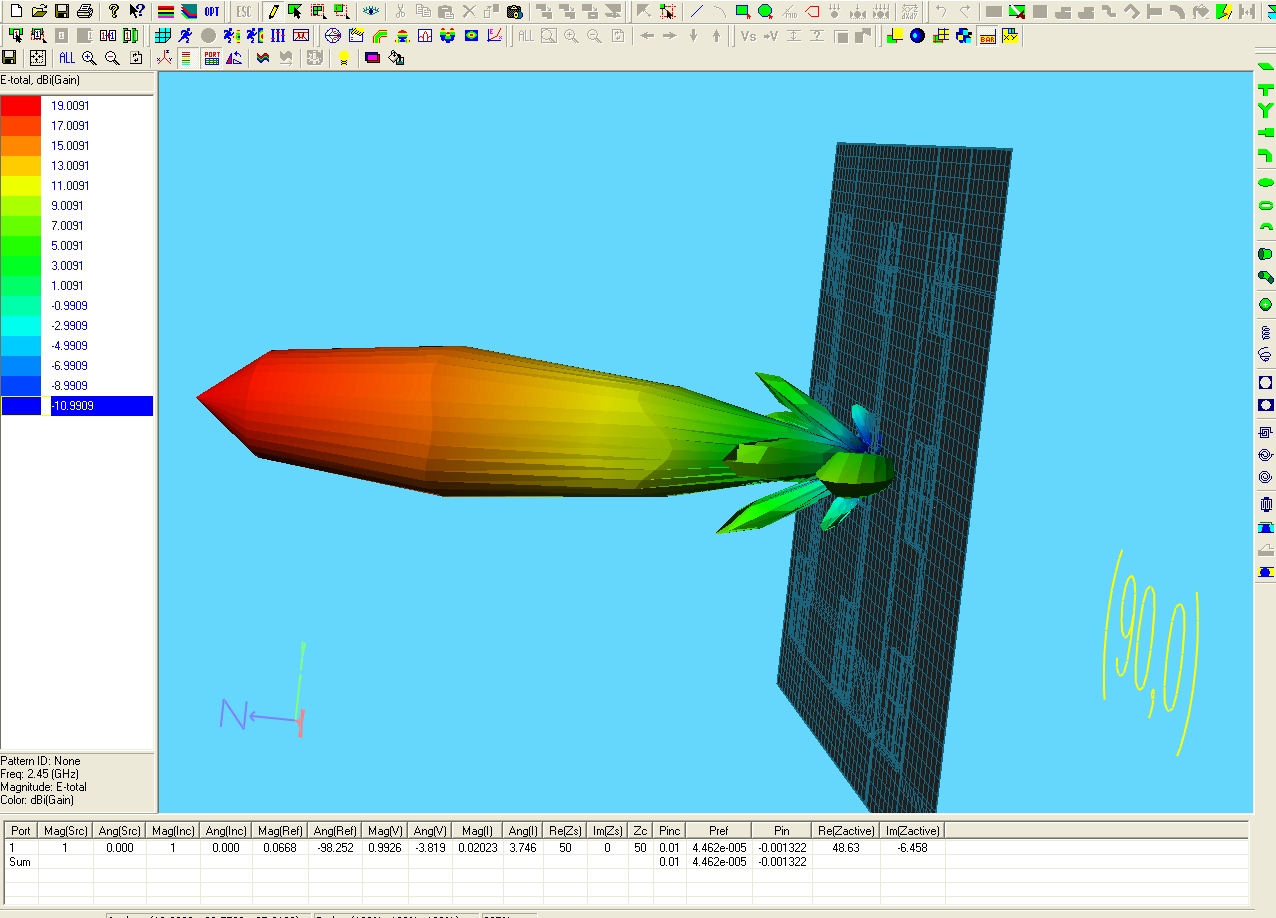The width and height of the screenshot is (1276, 918).
Task: Click the Re(Zactive) column header
Action: tap(845, 830)
